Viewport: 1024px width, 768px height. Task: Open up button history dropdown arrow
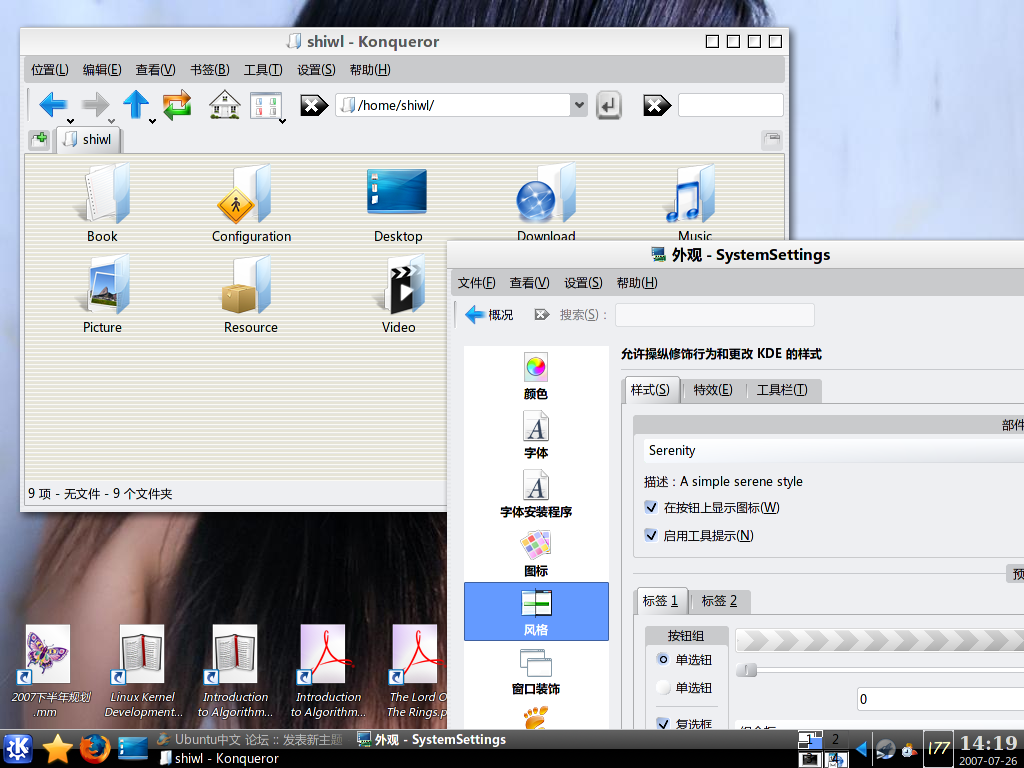152,121
